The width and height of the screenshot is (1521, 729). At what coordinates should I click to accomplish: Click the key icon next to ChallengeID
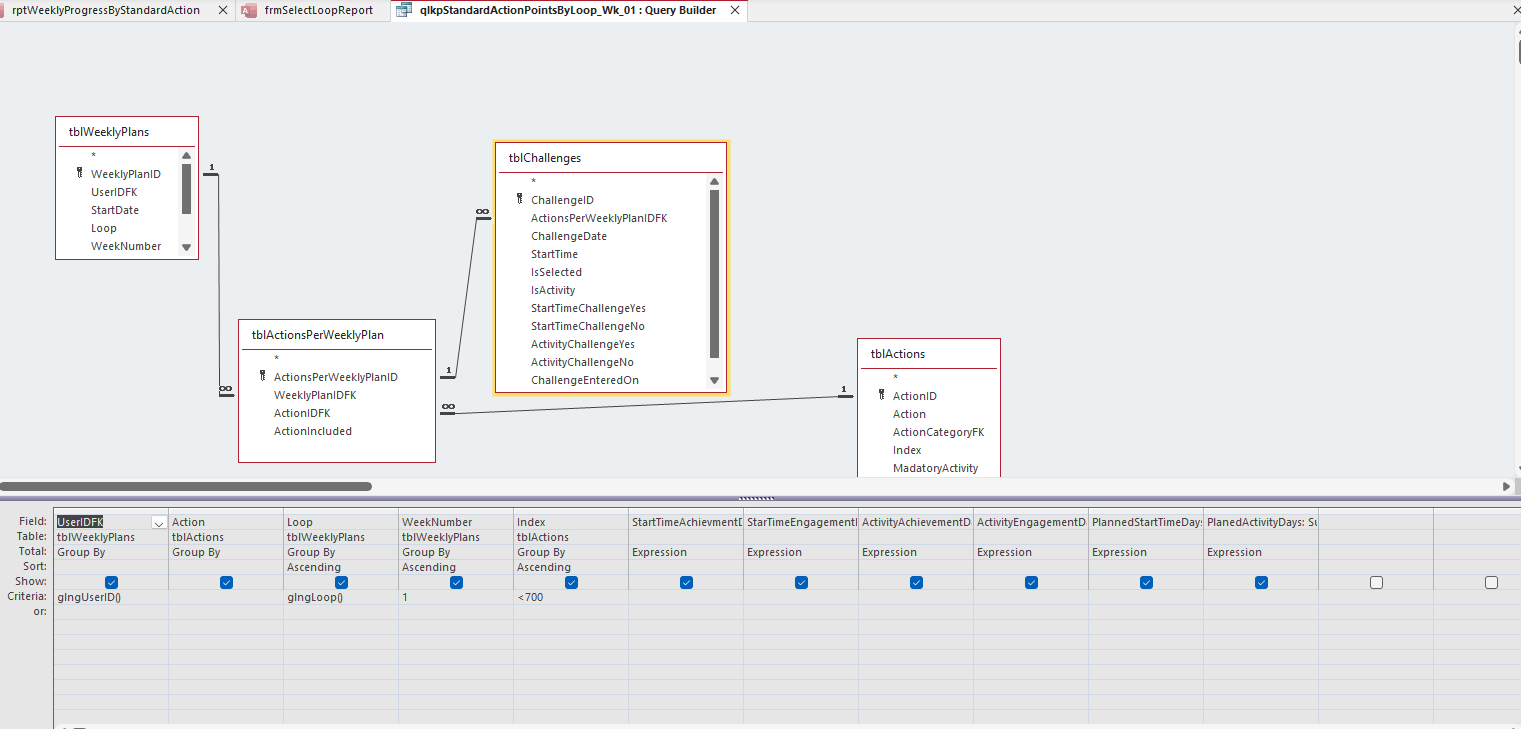519,199
